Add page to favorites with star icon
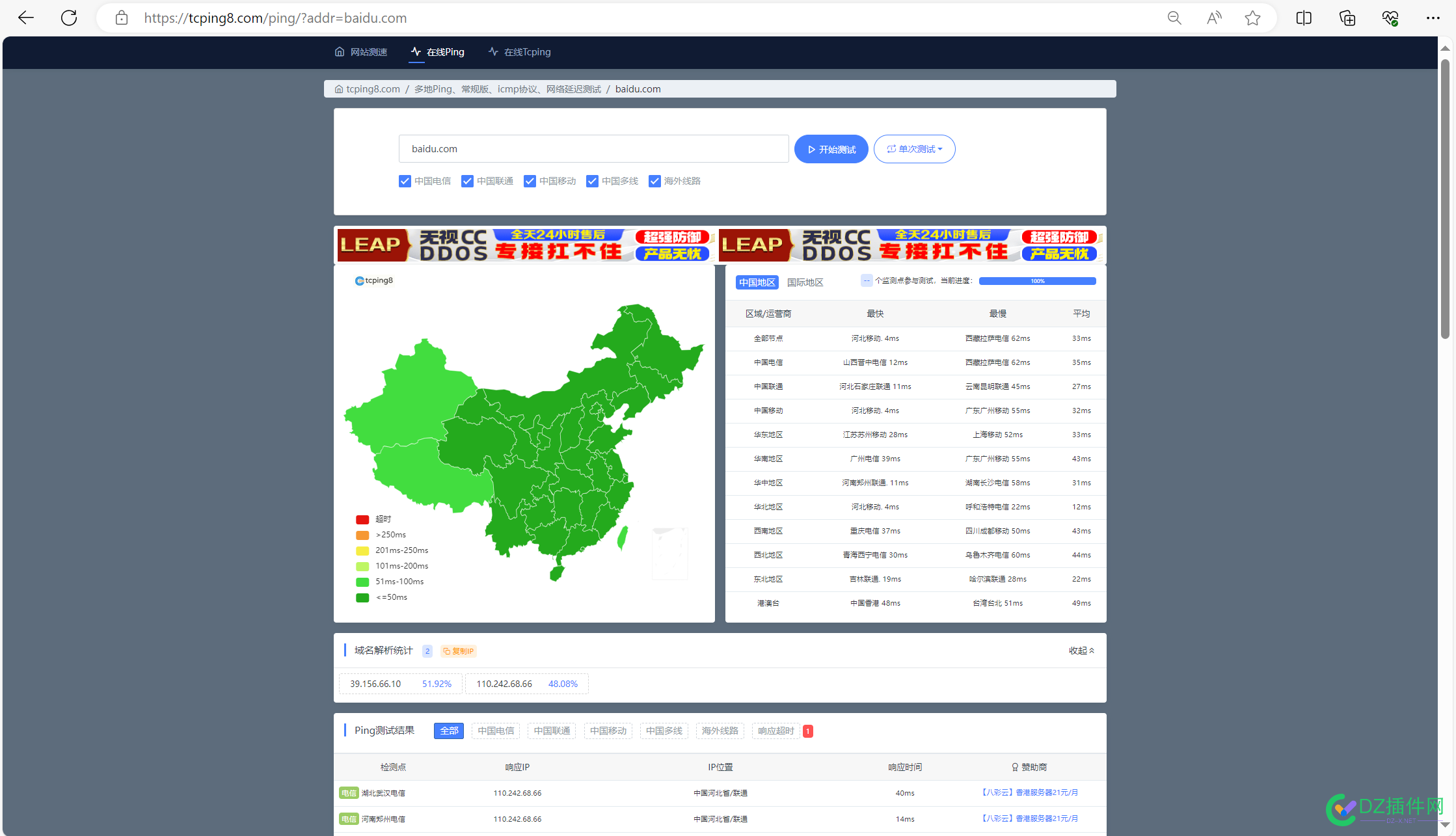 (x=1252, y=18)
